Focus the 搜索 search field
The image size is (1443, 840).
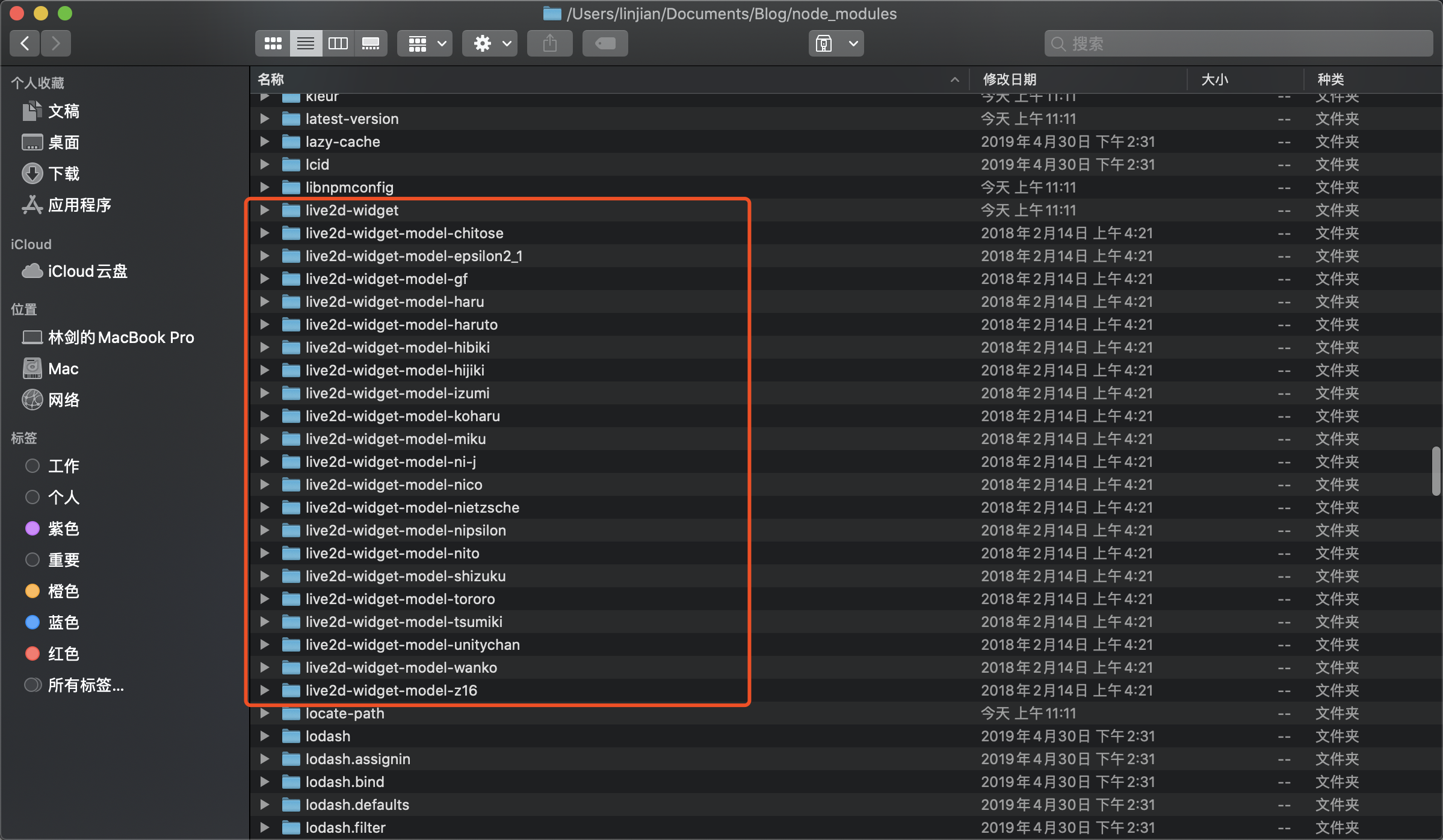[1238, 43]
